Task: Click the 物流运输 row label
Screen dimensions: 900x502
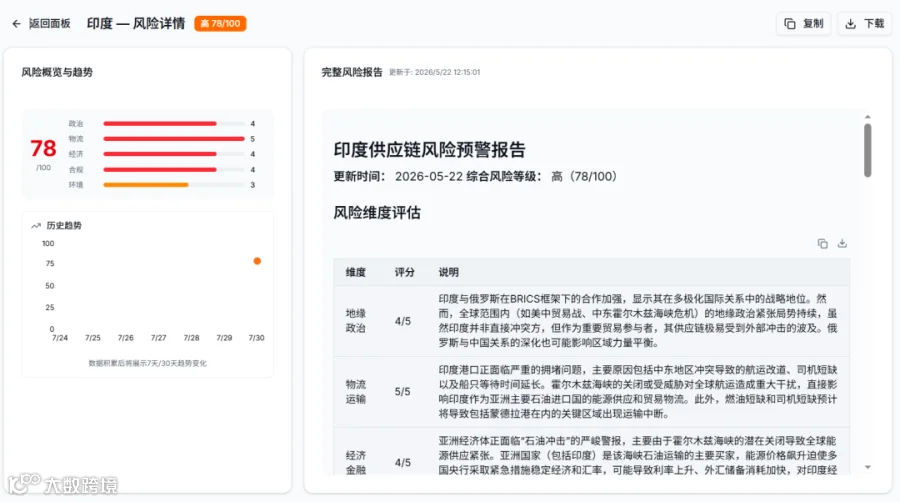Action: pos(356,392)
